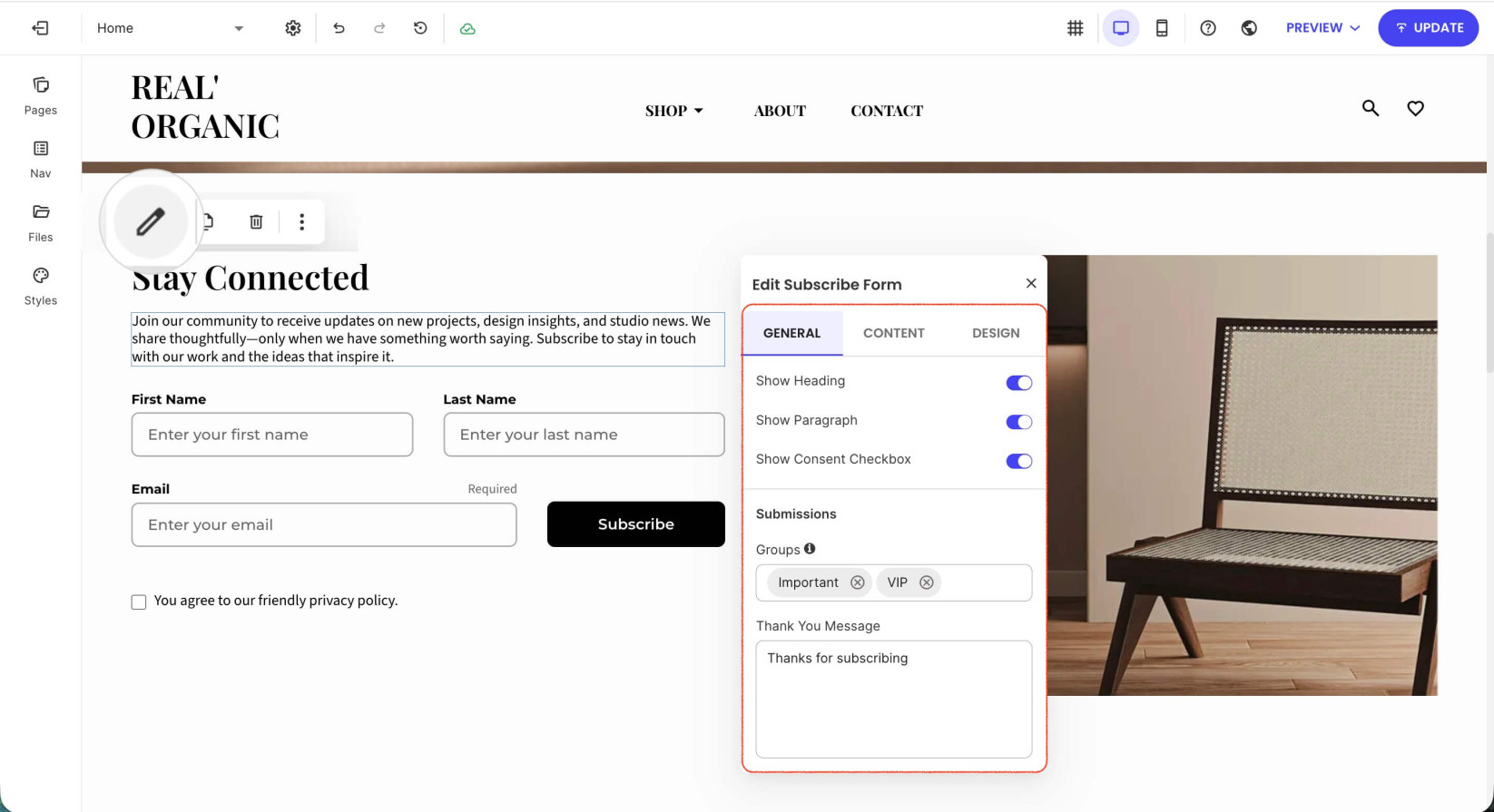Switch to the CONTENT tab
This screenshot has height=812, width=1494.
point(894,333)
